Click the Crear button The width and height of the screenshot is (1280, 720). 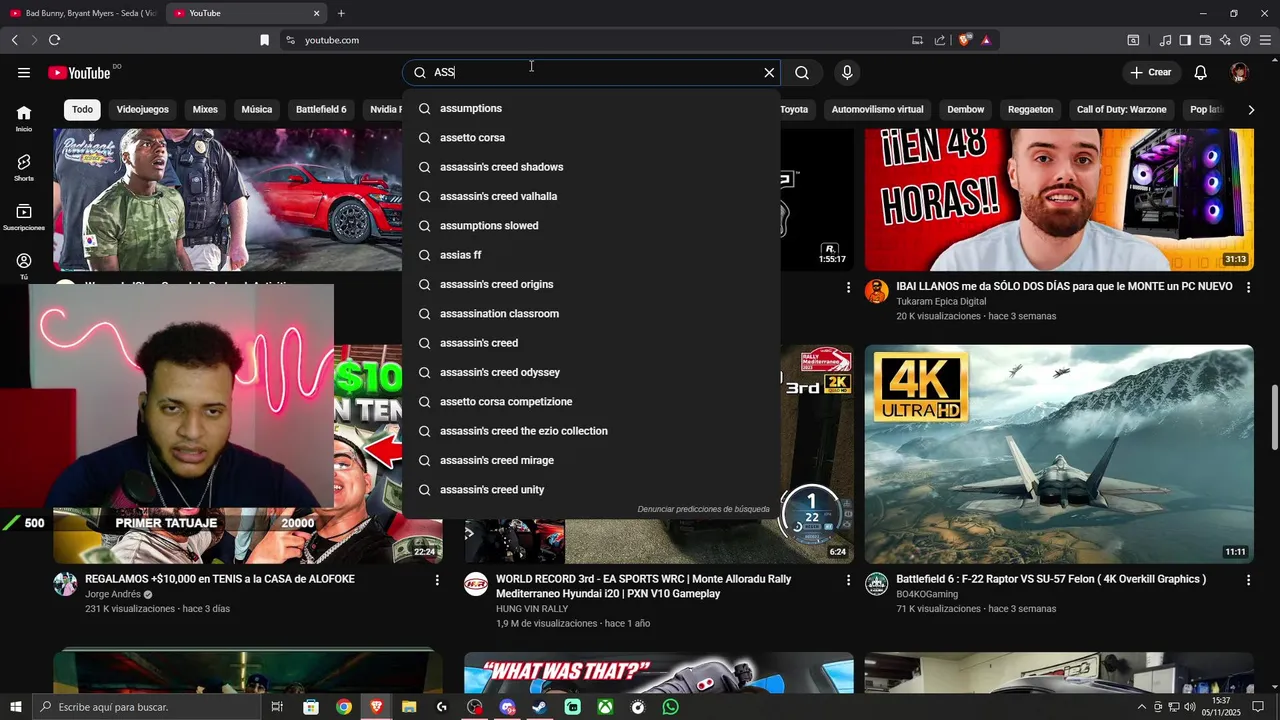1150,72
